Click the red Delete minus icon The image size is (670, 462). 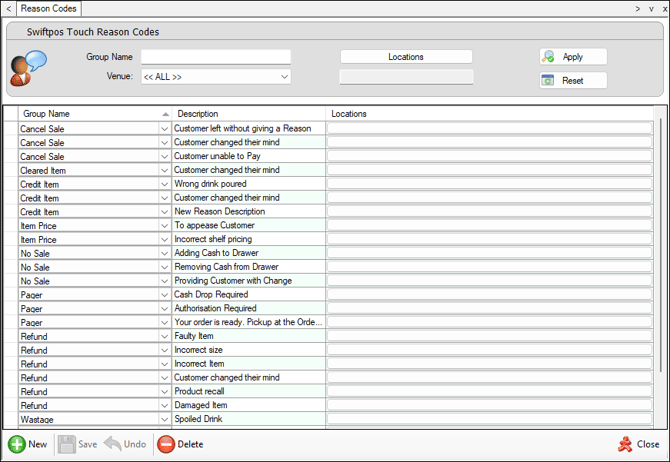166,444
